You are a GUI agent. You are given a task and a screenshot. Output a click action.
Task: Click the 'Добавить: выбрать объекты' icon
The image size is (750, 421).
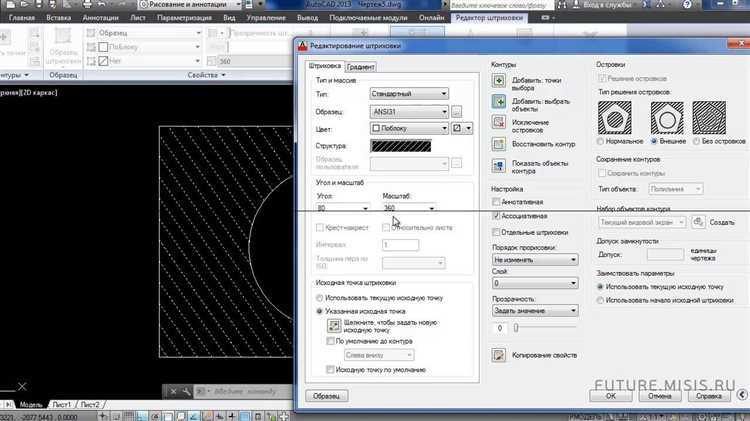500,102
